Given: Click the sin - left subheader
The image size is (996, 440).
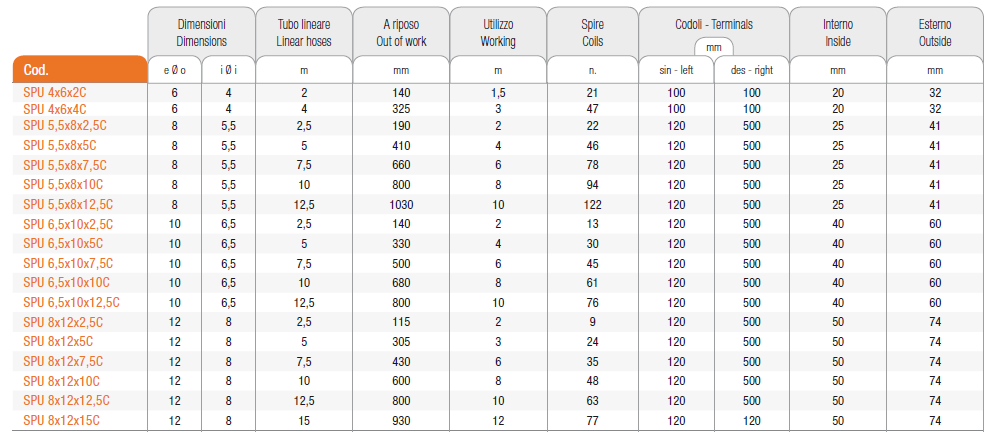Looking at the screenshot, I should pyautogui.click(x=676, y=71).
